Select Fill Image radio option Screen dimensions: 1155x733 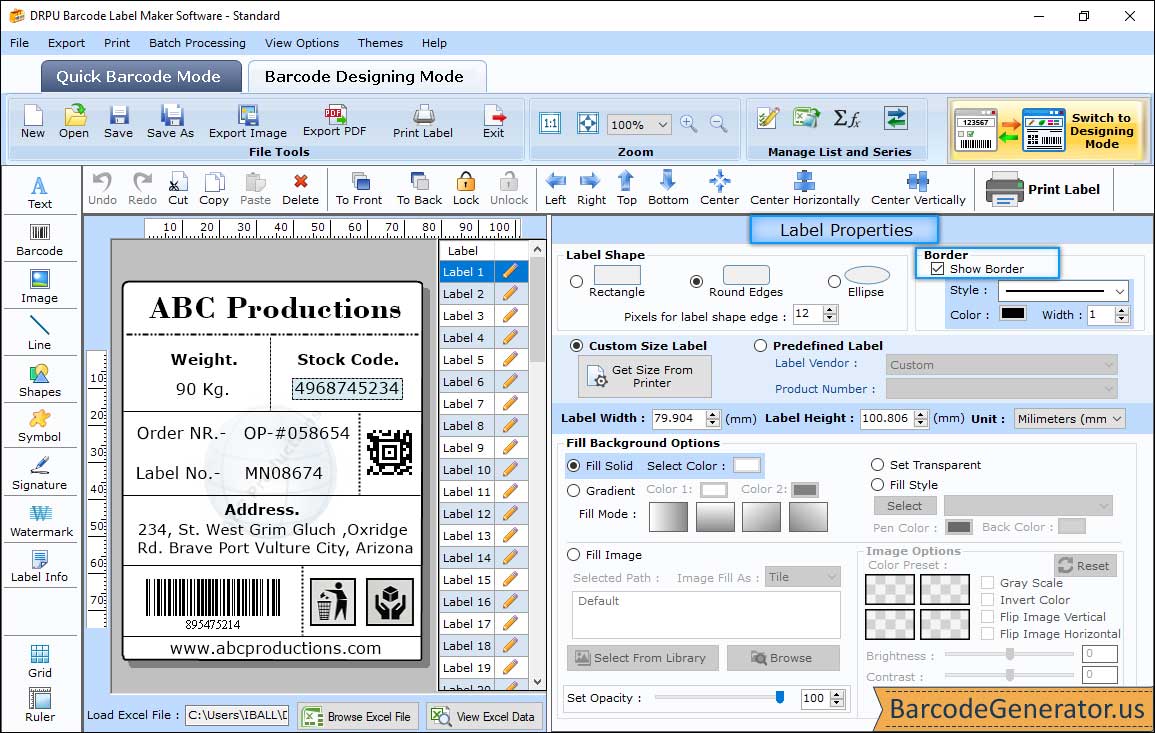click(574, 555)
